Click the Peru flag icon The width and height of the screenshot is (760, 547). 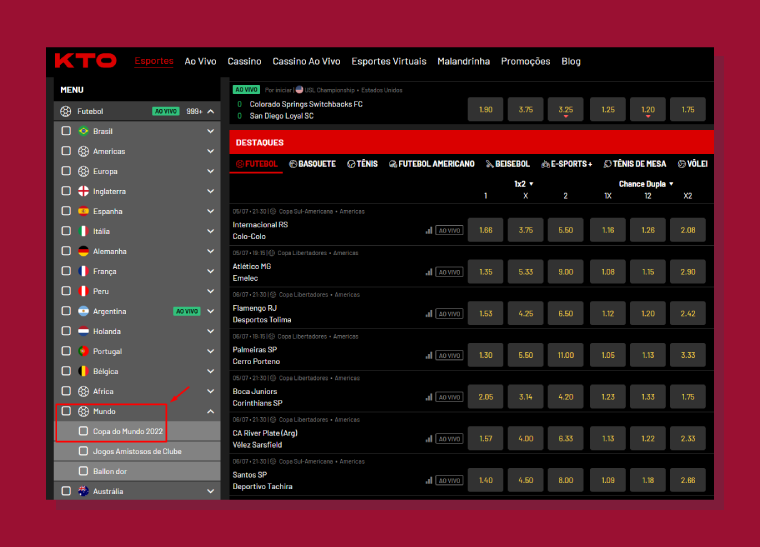point(83,291)
